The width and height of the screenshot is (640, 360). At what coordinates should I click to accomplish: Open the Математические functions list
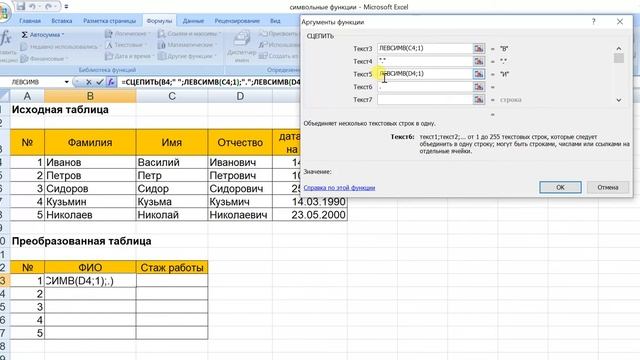187,45
